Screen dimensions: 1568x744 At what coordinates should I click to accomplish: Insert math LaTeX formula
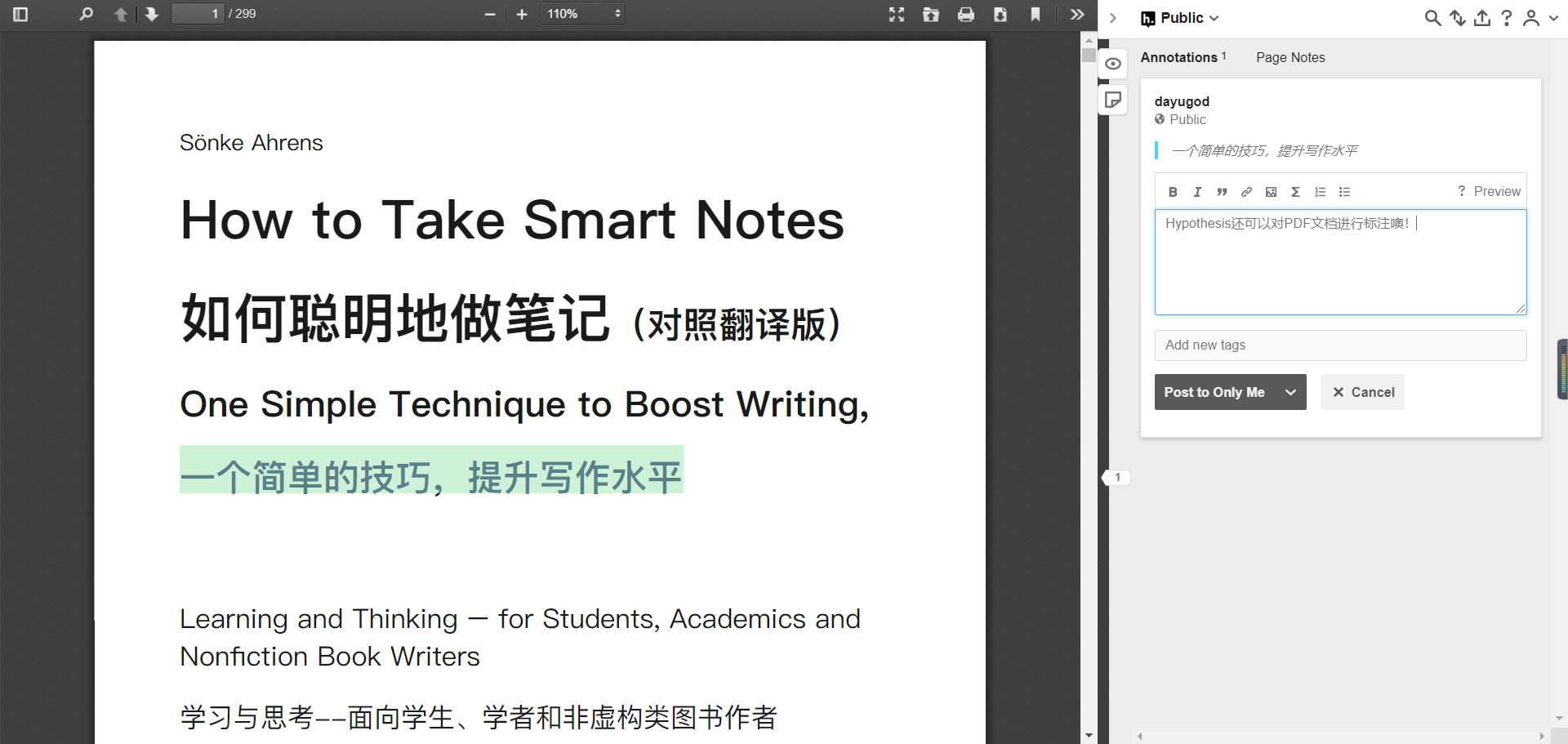click(x=1295, y=192)
